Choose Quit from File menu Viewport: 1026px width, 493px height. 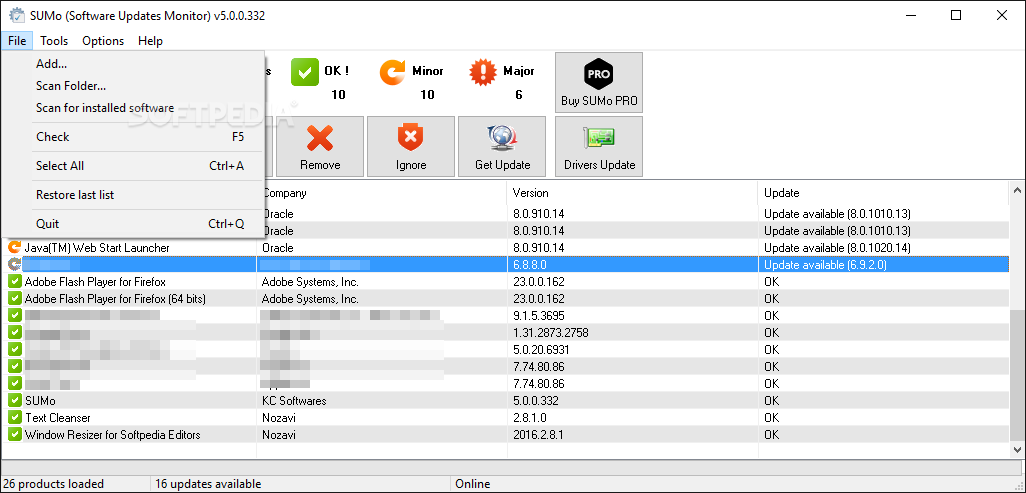(x=133, y=223)
